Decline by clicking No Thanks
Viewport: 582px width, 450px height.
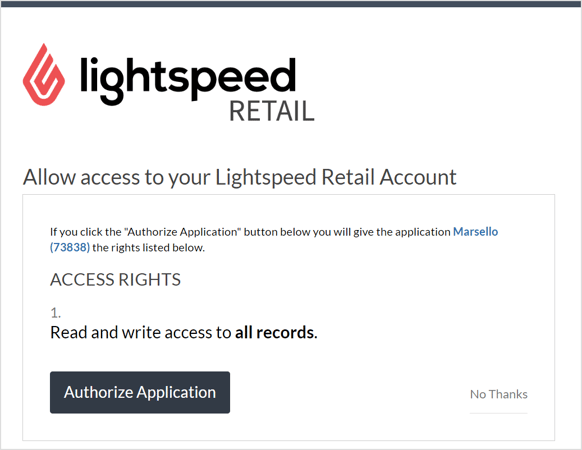coord(498,394)
